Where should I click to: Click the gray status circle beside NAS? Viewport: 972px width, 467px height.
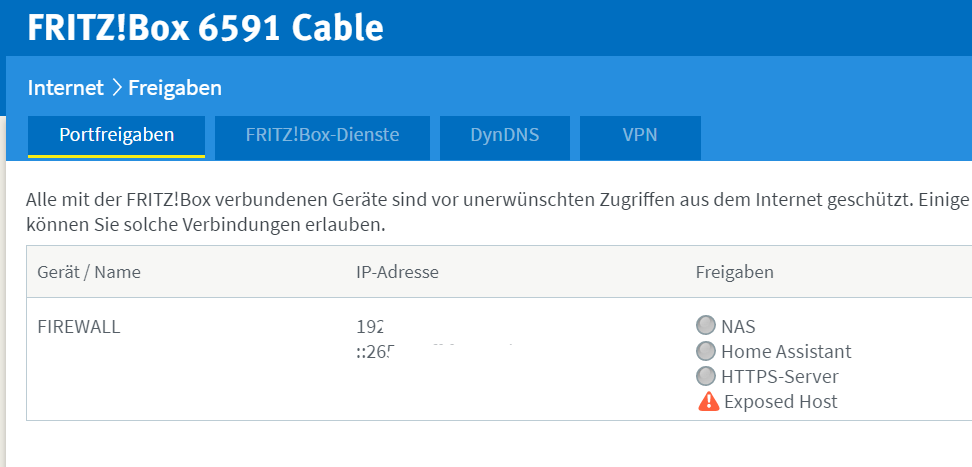pos(706,325)
